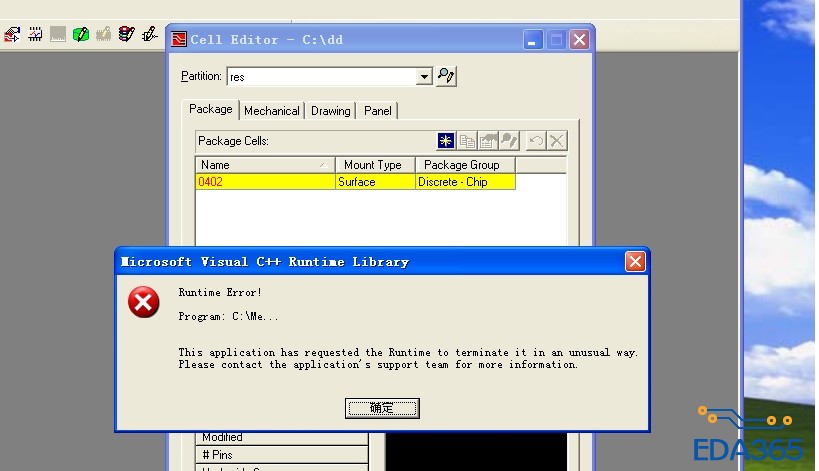Click the red error icon in Runtime dialog
819x471 pixels.
tap(144, 302)
